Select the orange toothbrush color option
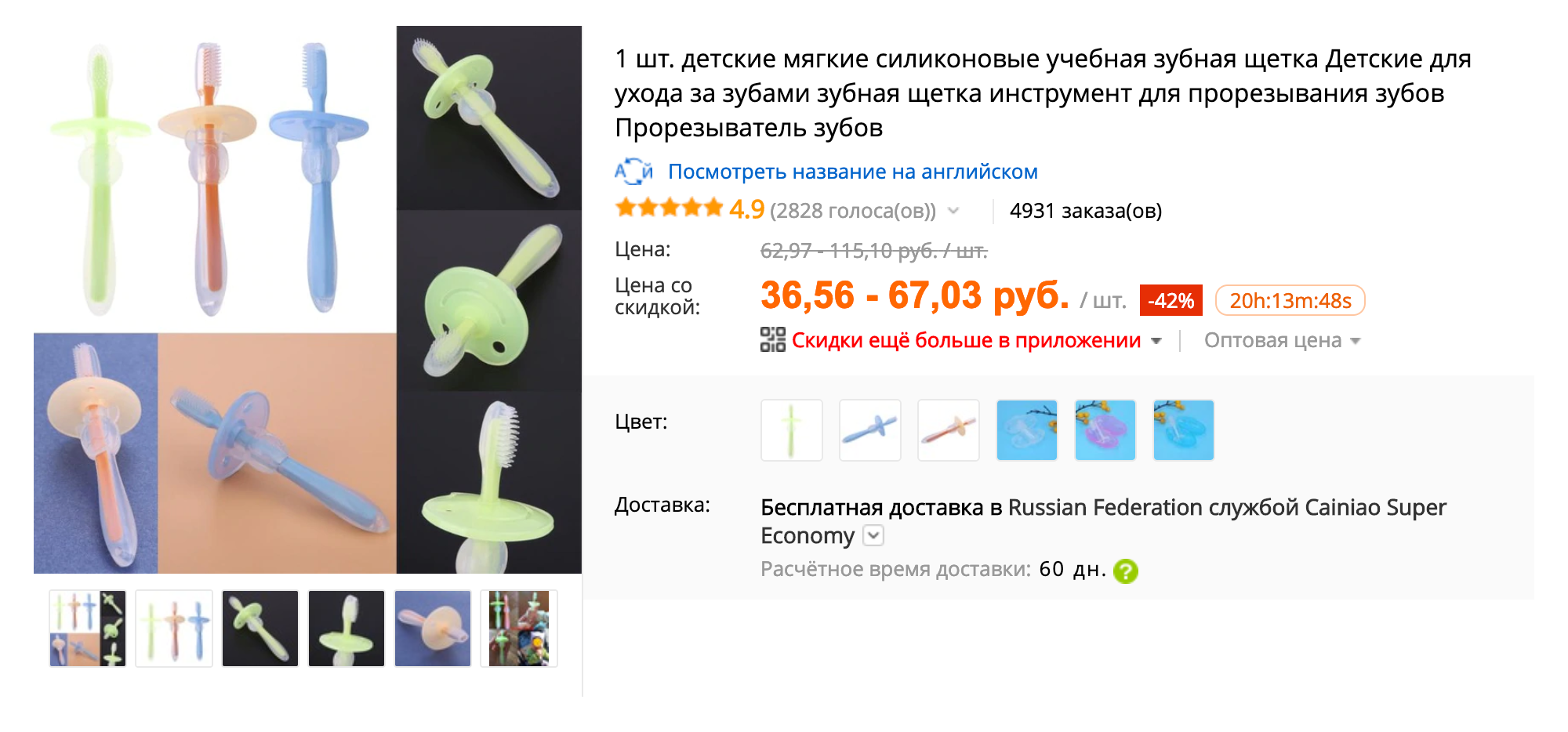Viewport: 1568px width, 732px height. [x=949, y=430]
